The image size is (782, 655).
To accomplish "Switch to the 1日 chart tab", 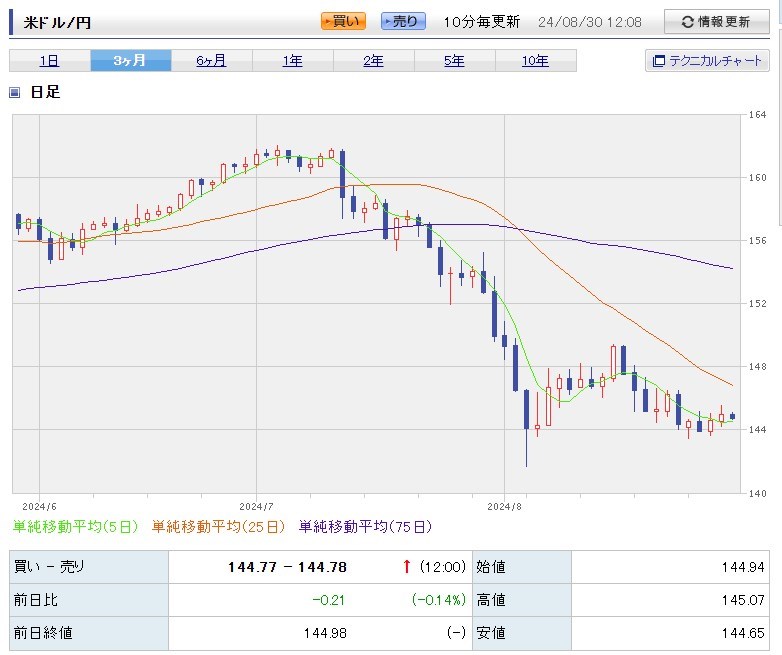I will [49, 61].
